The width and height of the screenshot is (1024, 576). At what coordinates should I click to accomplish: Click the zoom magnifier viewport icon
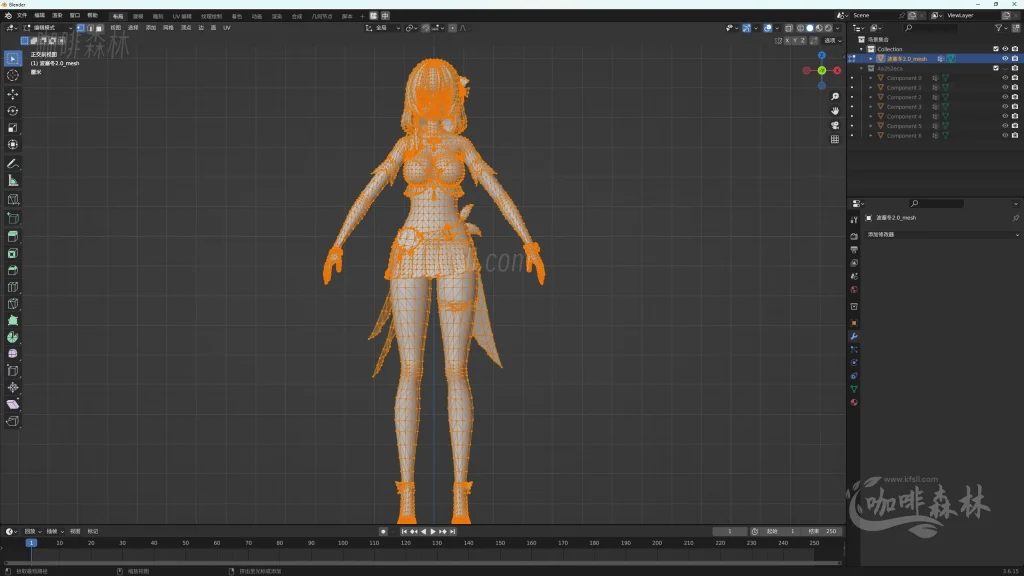835,97
